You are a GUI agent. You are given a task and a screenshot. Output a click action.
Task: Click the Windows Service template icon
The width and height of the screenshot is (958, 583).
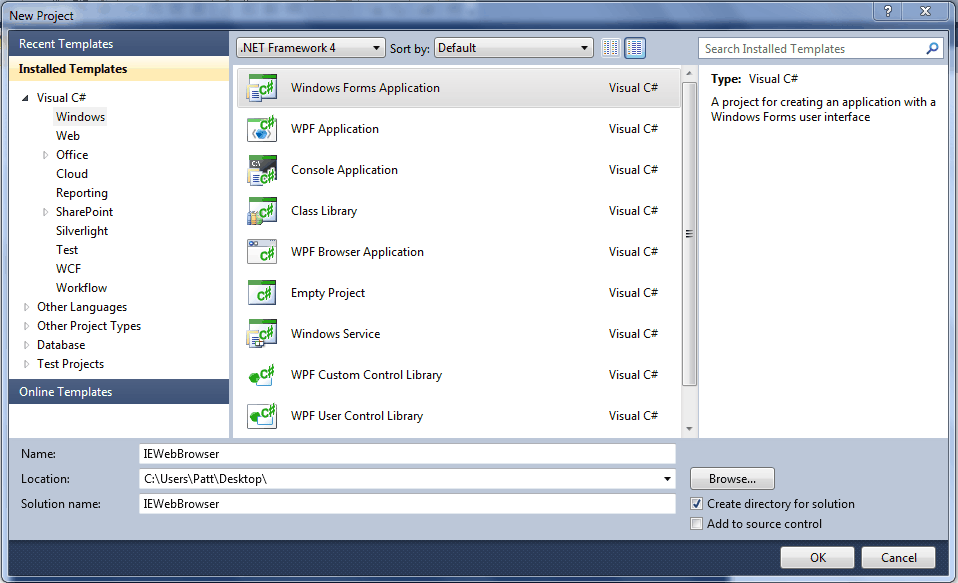pyautogui.click(x=261, y=334)
